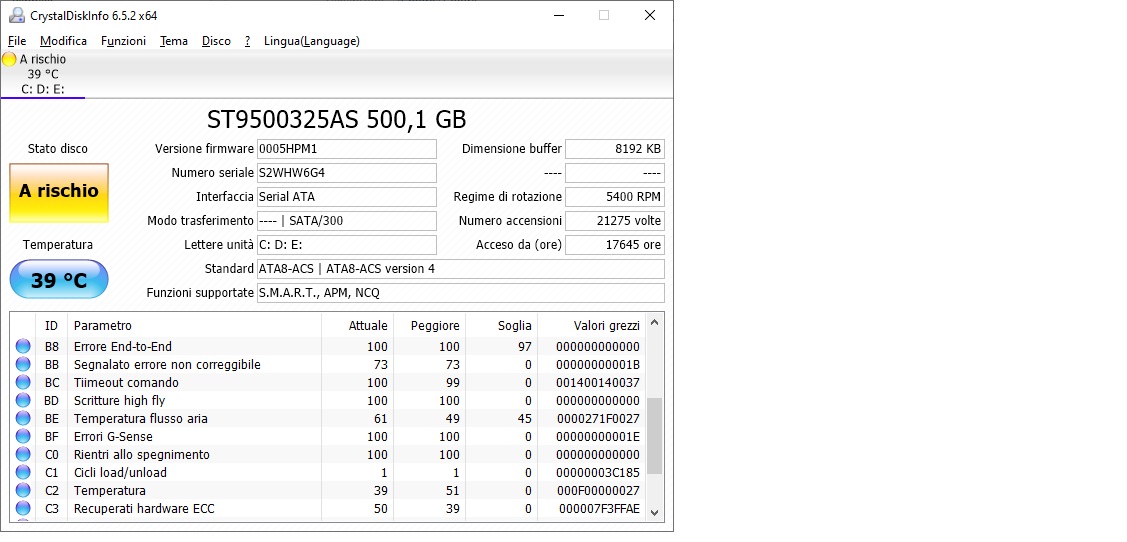Click the yellow status orb in disk tab

pyautogui.click(x=9, y=59)
